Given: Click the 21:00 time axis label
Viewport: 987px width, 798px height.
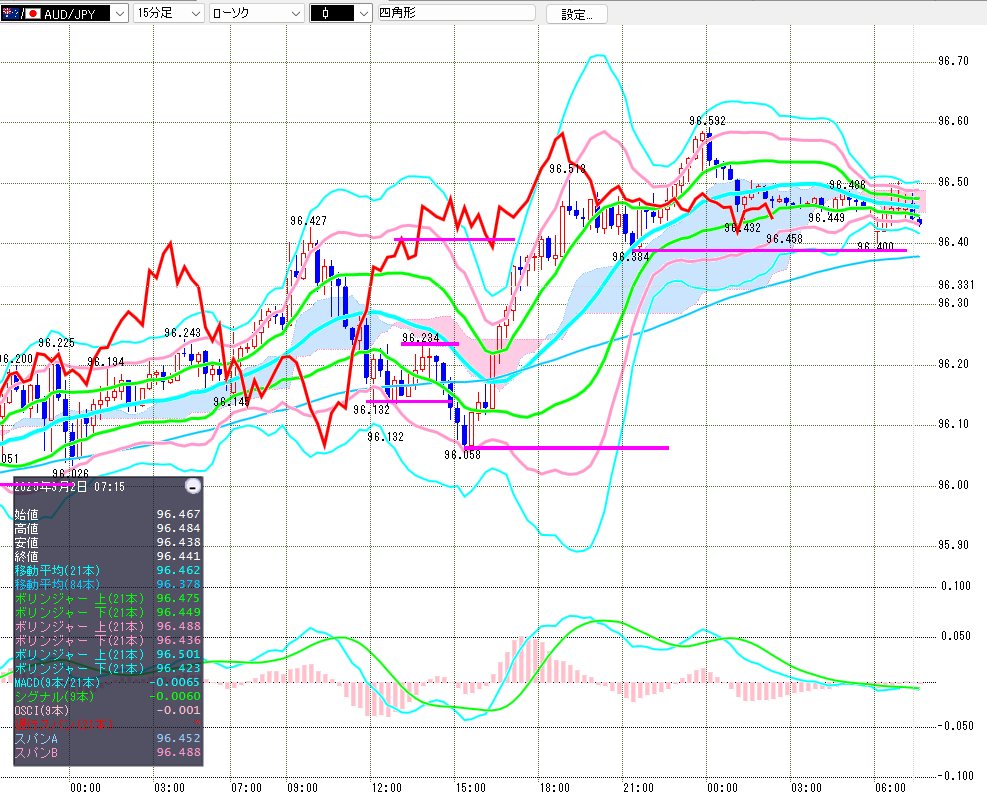Looking at the screenshot, I should pyautogui.click(x=638, y=788).
